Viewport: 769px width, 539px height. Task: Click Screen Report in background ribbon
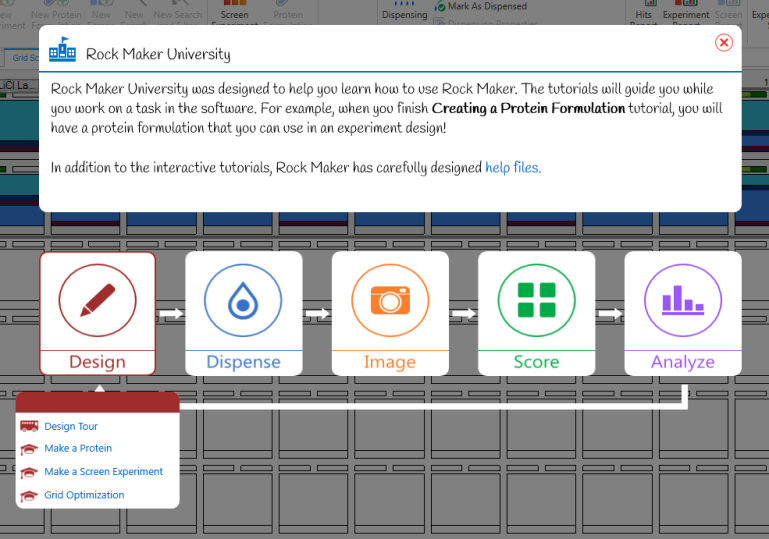728,12
